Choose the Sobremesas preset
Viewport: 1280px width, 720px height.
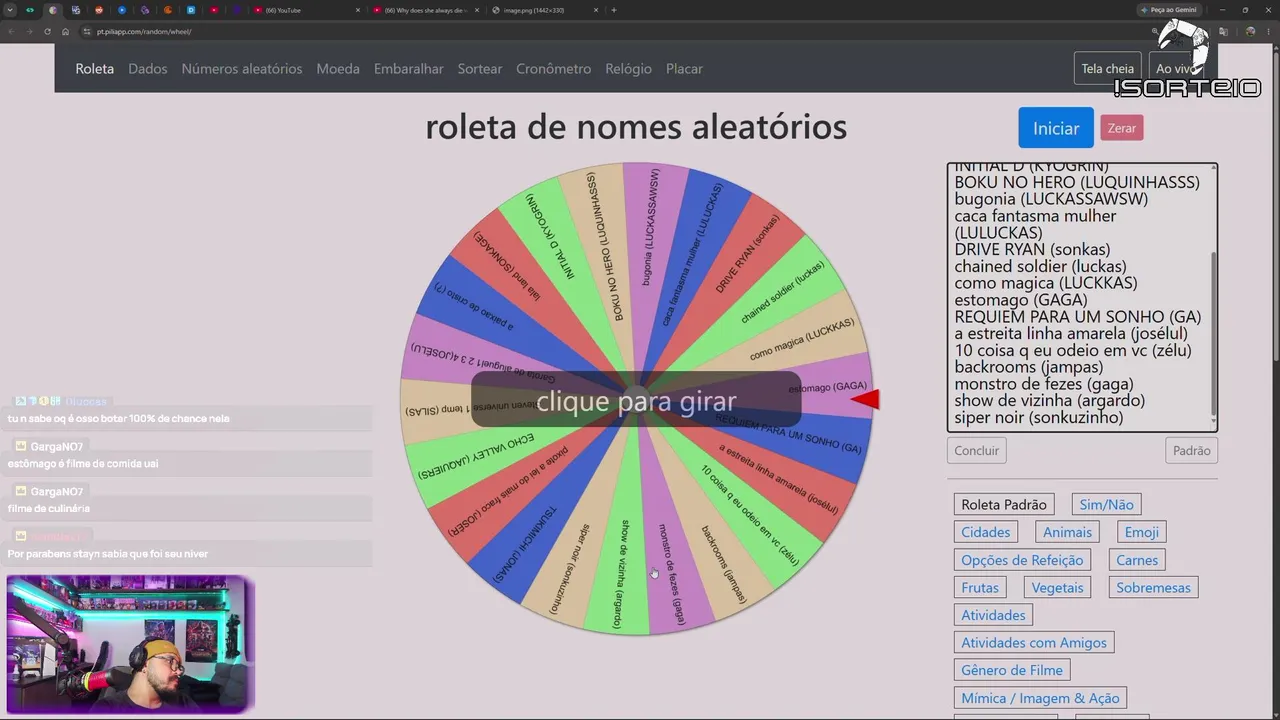[1153, 587]
